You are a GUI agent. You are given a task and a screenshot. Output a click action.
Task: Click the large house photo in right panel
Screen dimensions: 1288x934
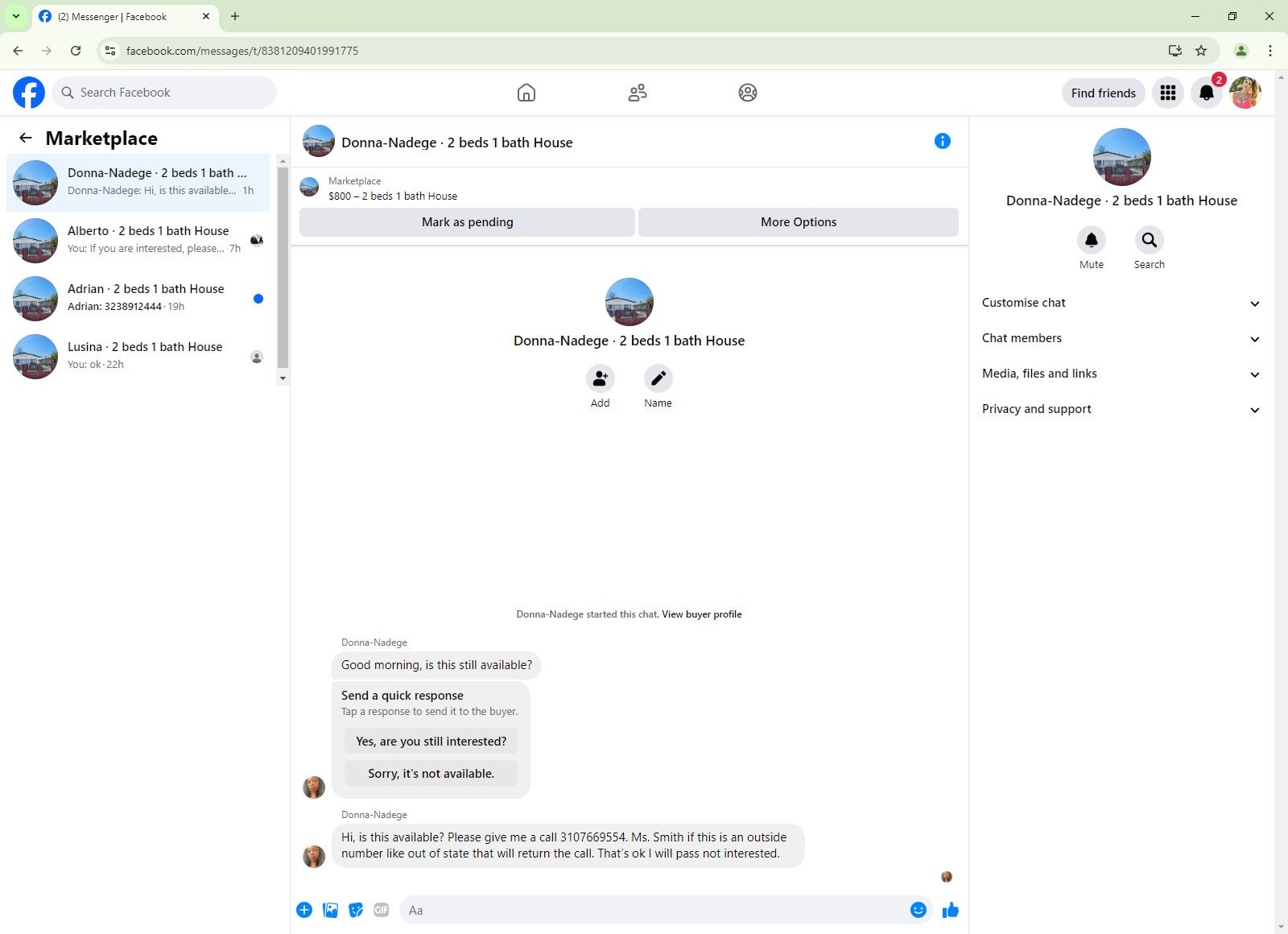1121,157
